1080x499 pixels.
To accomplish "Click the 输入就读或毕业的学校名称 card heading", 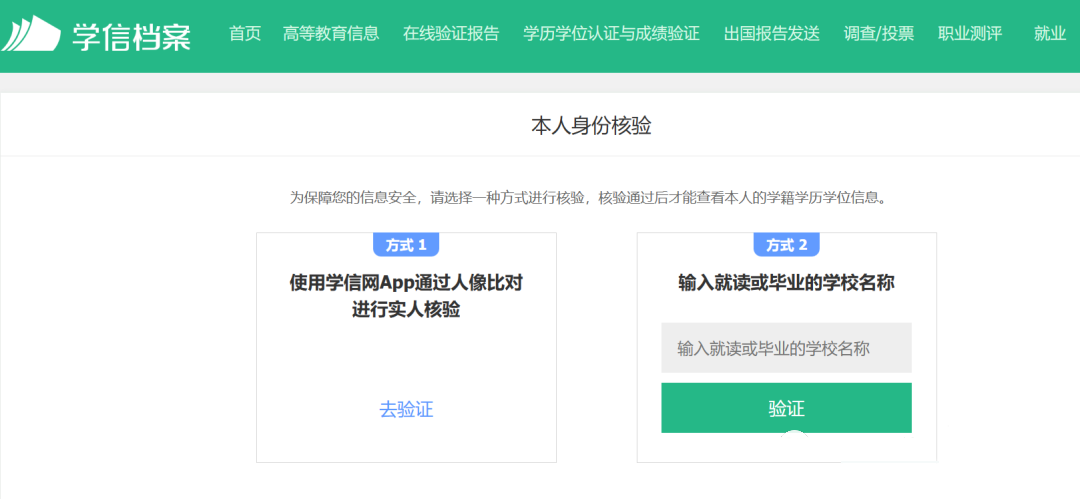I will click(x=787, y=283).
